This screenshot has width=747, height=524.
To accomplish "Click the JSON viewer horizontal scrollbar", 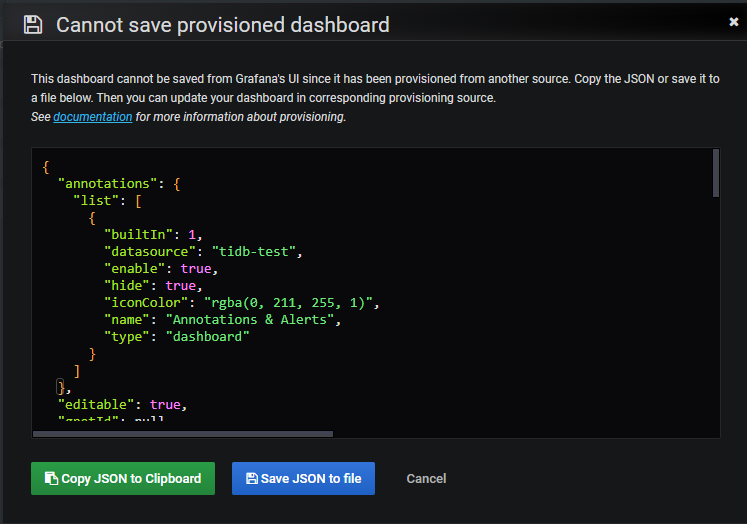I will (x=182, y=434).
